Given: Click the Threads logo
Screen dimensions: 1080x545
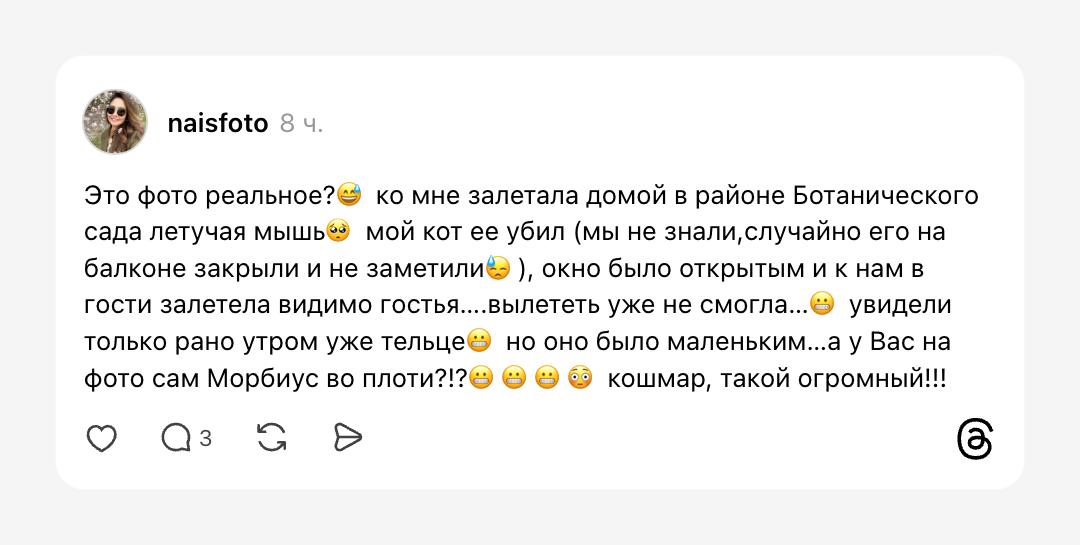Looking at the screenshot, I should click(x=975, y=440).
